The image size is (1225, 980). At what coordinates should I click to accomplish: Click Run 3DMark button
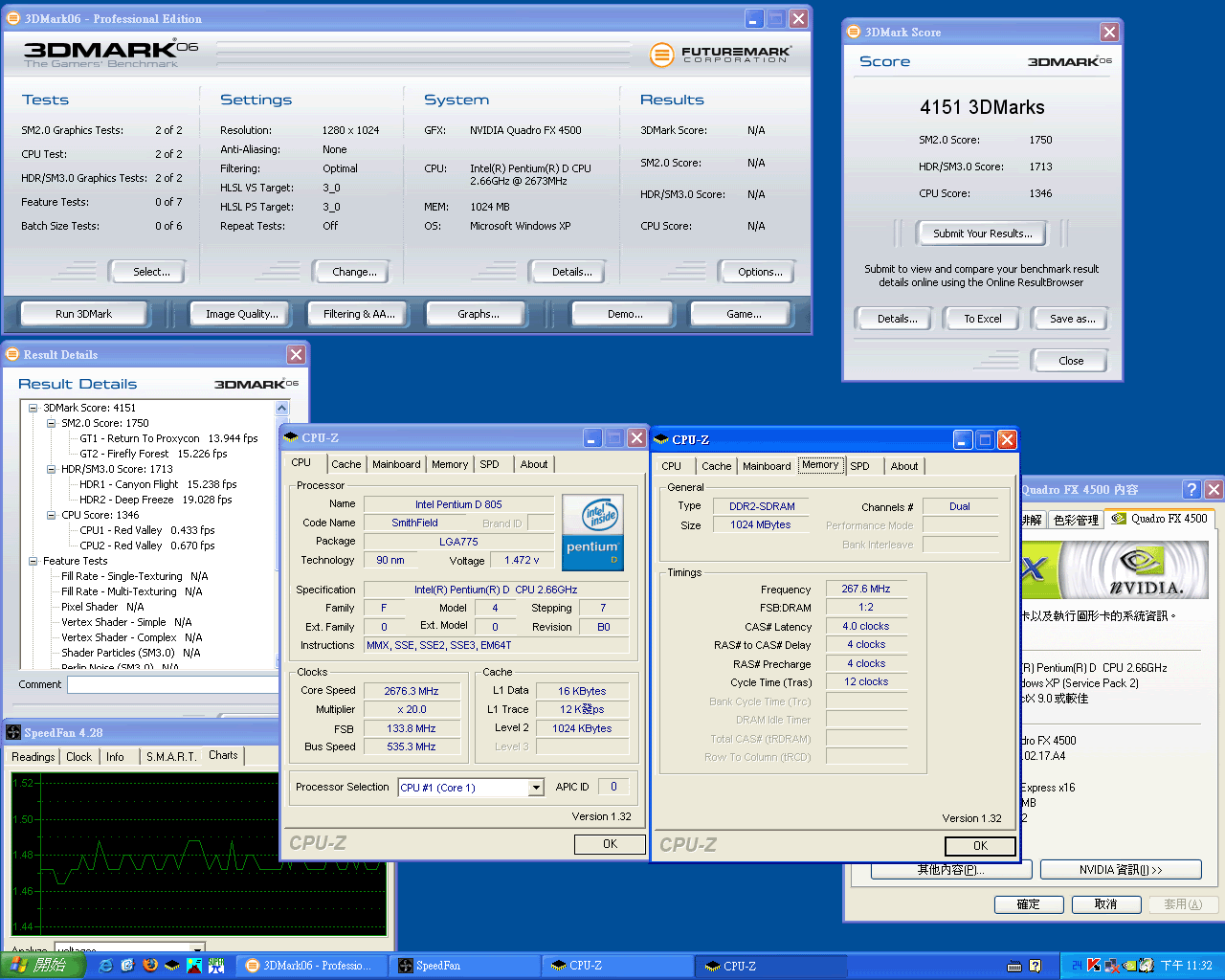pos(83,314)
